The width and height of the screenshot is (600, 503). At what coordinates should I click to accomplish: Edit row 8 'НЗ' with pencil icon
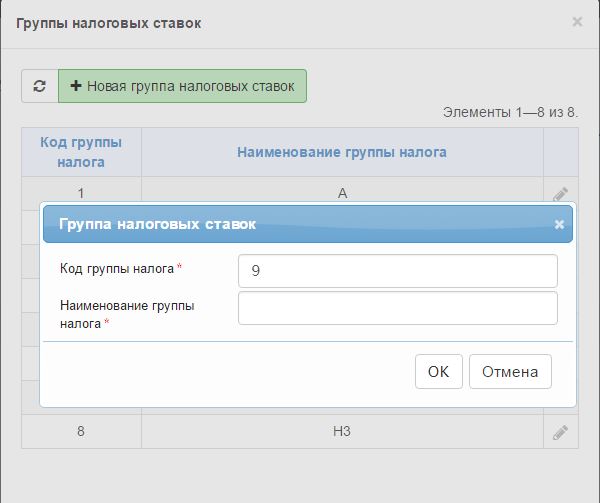click(560, 432)
